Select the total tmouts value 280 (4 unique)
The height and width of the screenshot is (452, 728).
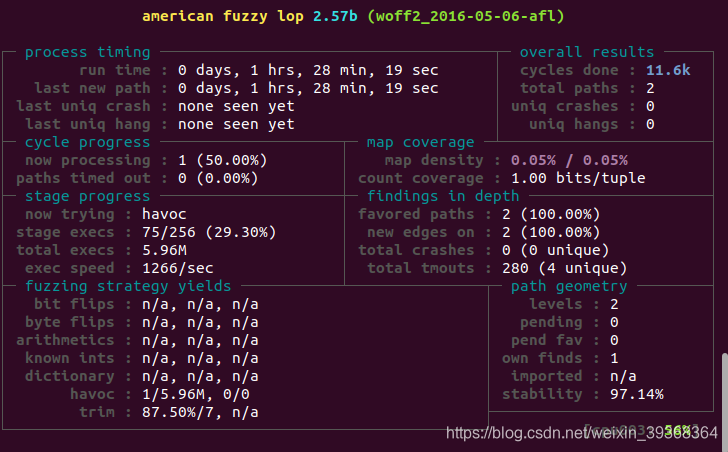[x=565, y=269]
